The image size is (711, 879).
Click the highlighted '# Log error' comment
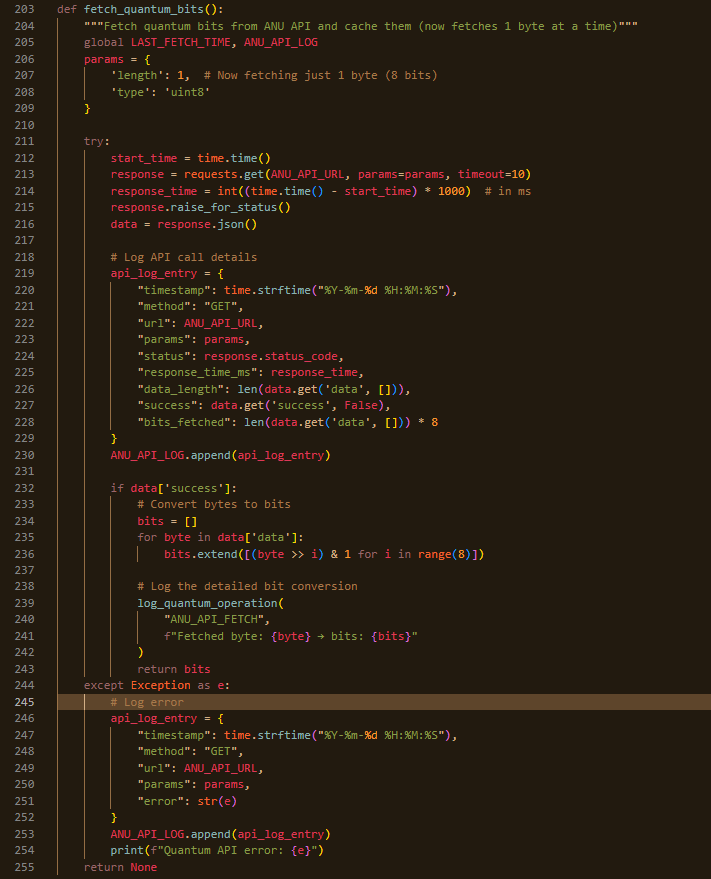(x=147, y=702)
